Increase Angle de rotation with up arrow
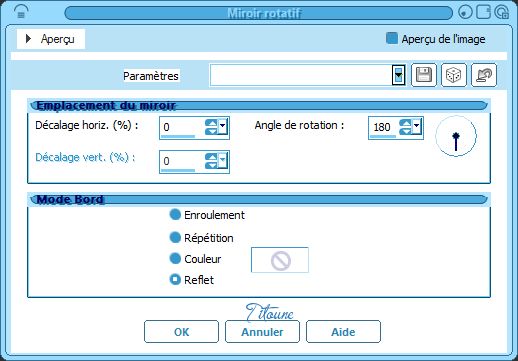 coord(405,123)
